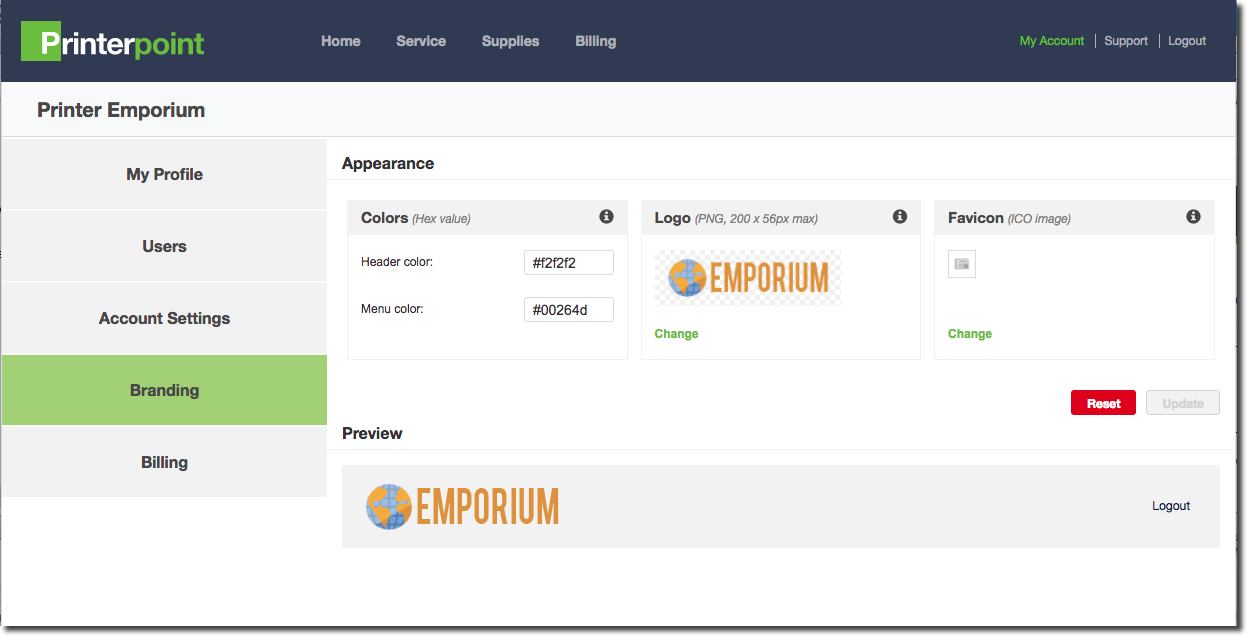Switch to the Users sidebar tab

tap(164, 246)
